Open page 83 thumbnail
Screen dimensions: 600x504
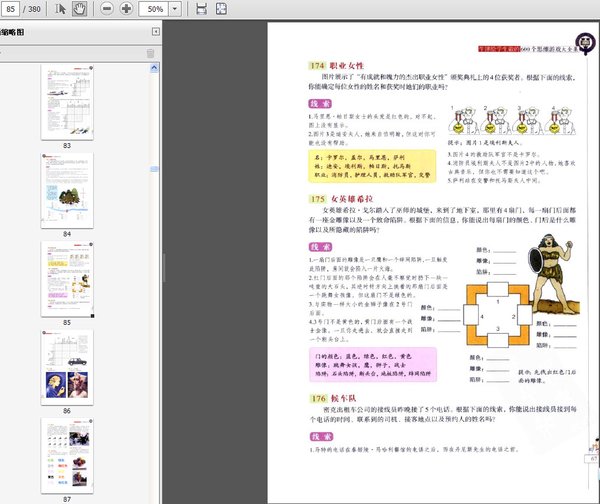tap(67, 102)
